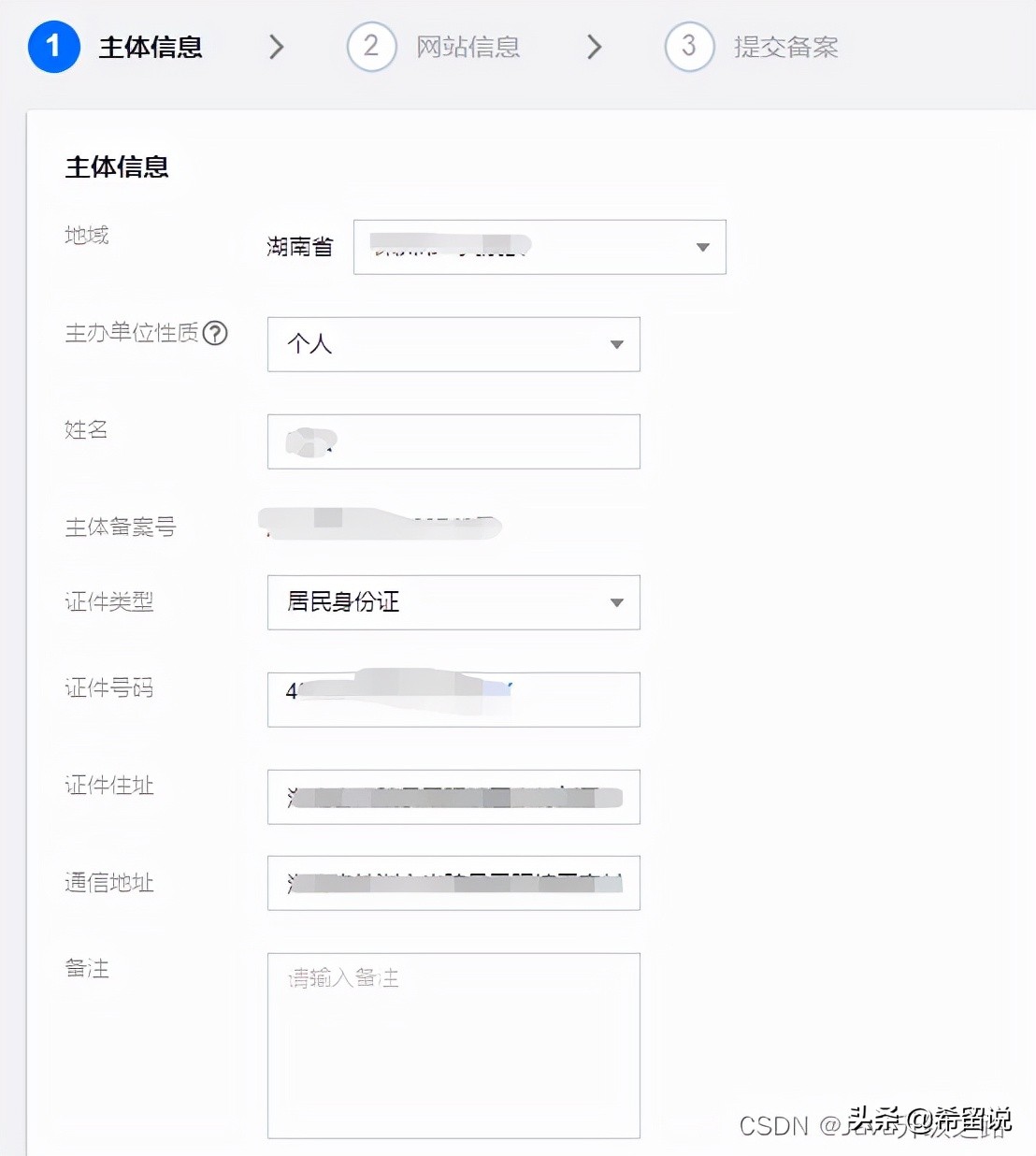
Task: Click the step 1 主体信息 circle icon
Action: [53, 47]
